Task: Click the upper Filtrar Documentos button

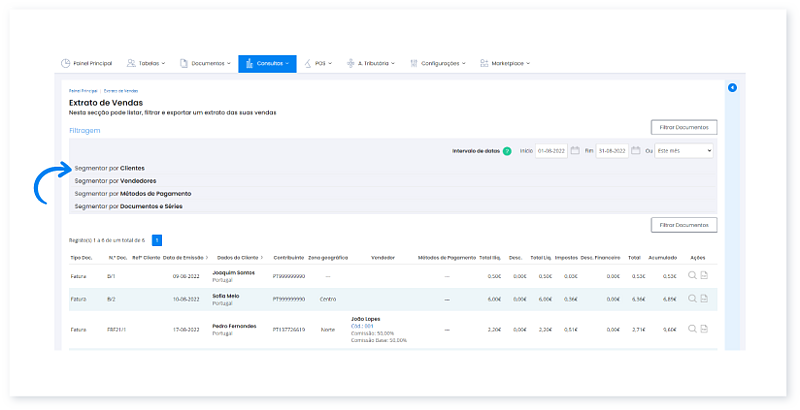Action: (x=683, y=127)
